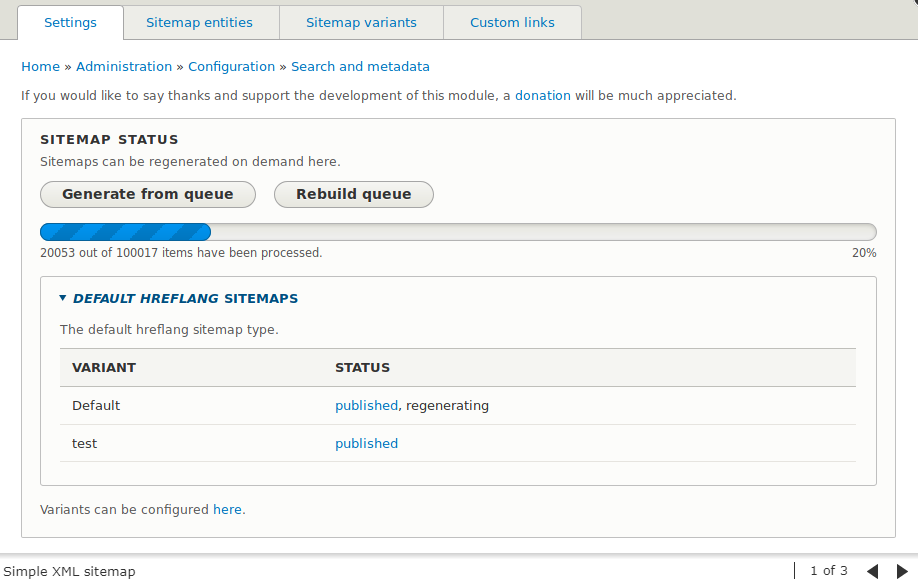918x587 pixels.
Task: Visit the donation link
Action: point(542,96)
